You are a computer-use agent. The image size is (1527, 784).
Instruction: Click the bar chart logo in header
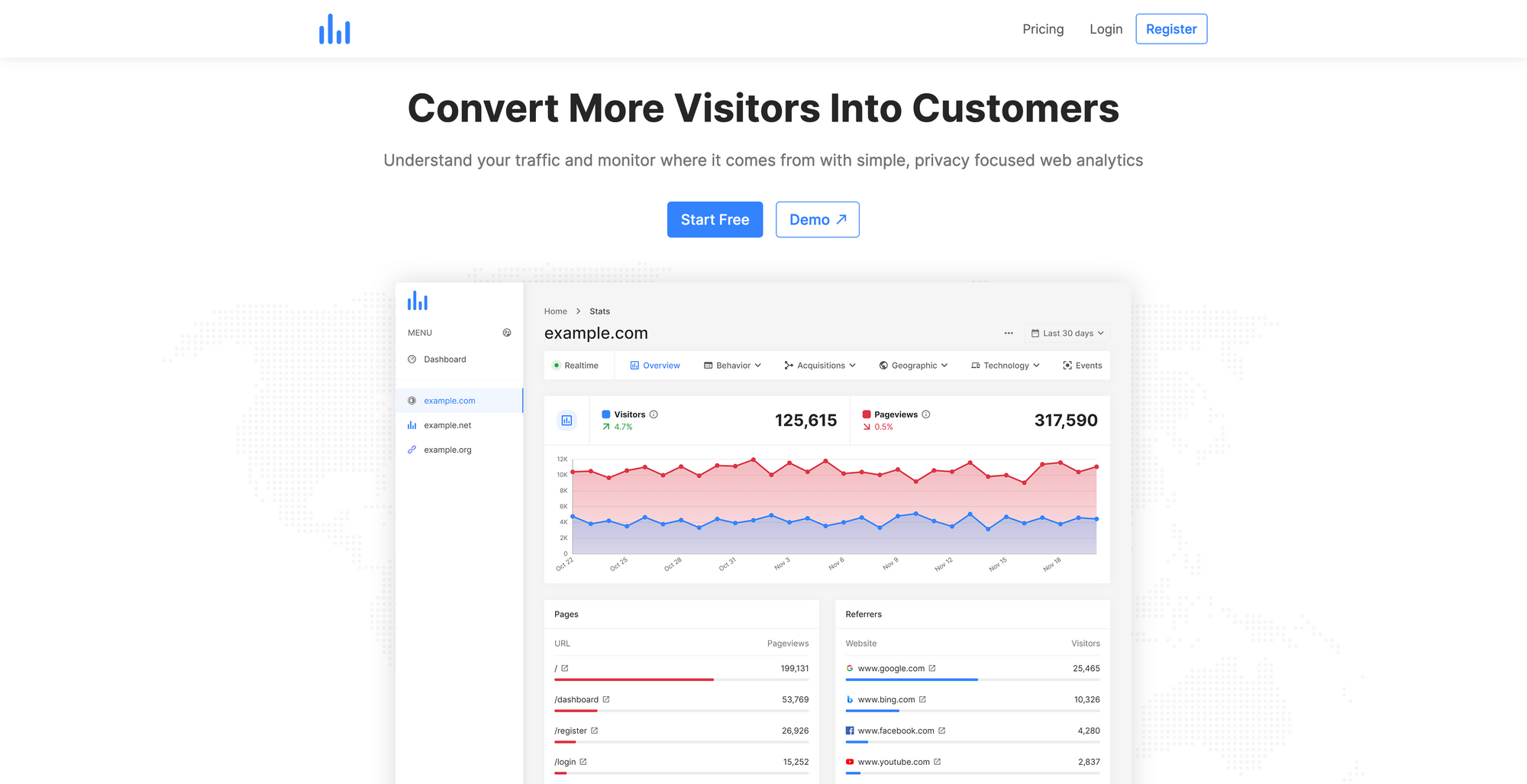[x=334, y=29]
